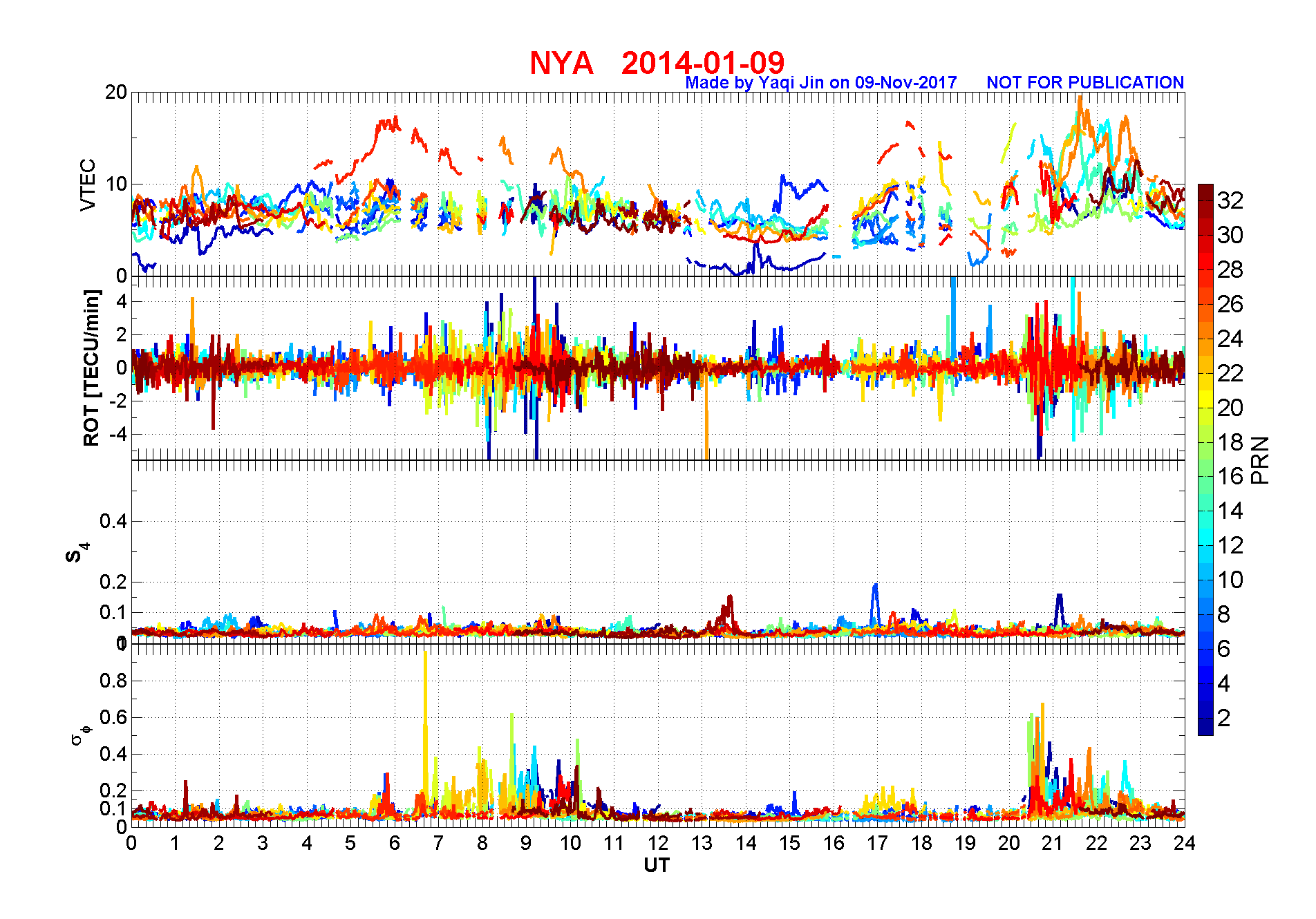Click the hour 13 tick label on UT axis

click(x=702, y=843)
